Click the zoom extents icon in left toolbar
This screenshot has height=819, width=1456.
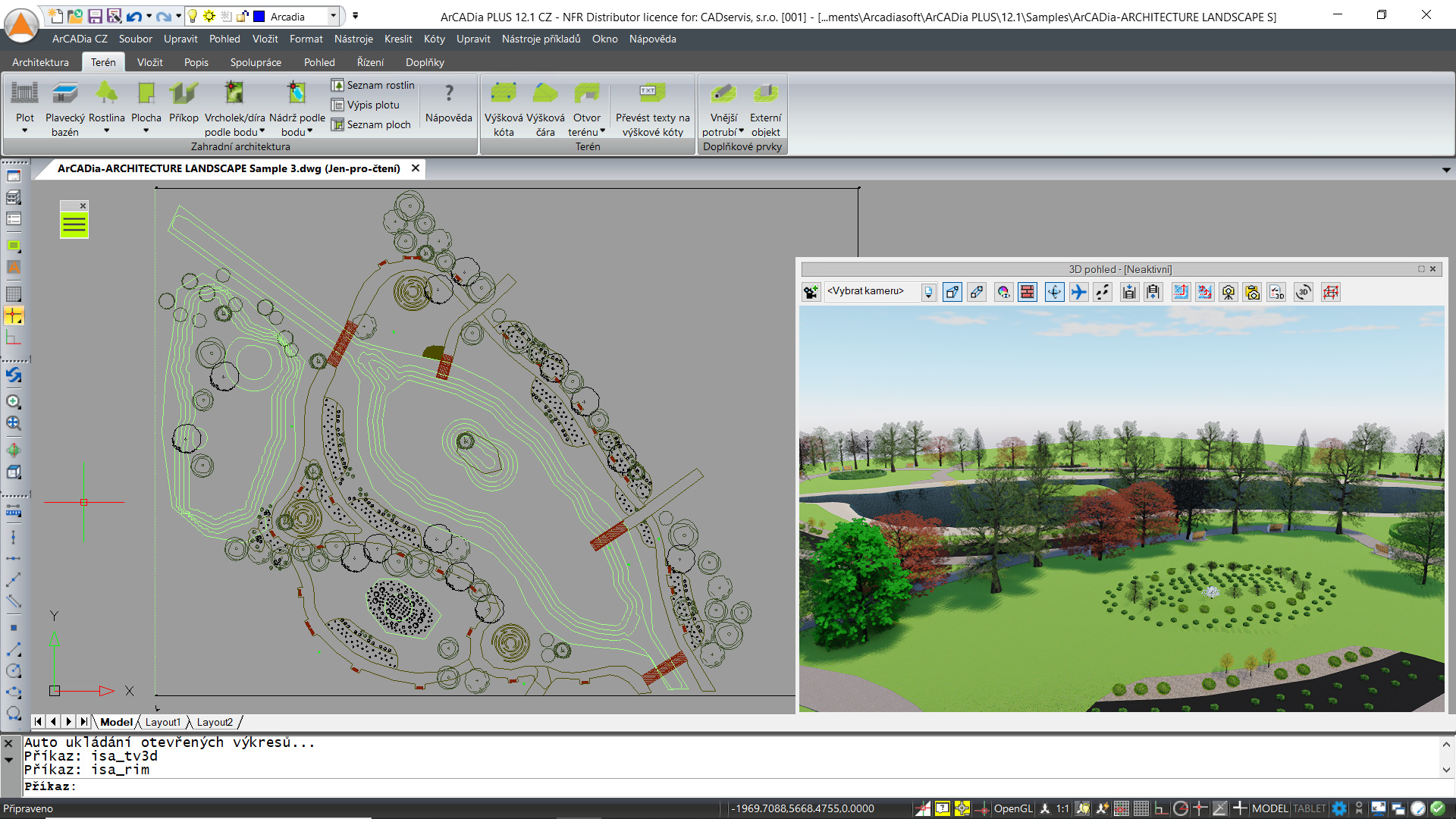click(x=14, y=423)
